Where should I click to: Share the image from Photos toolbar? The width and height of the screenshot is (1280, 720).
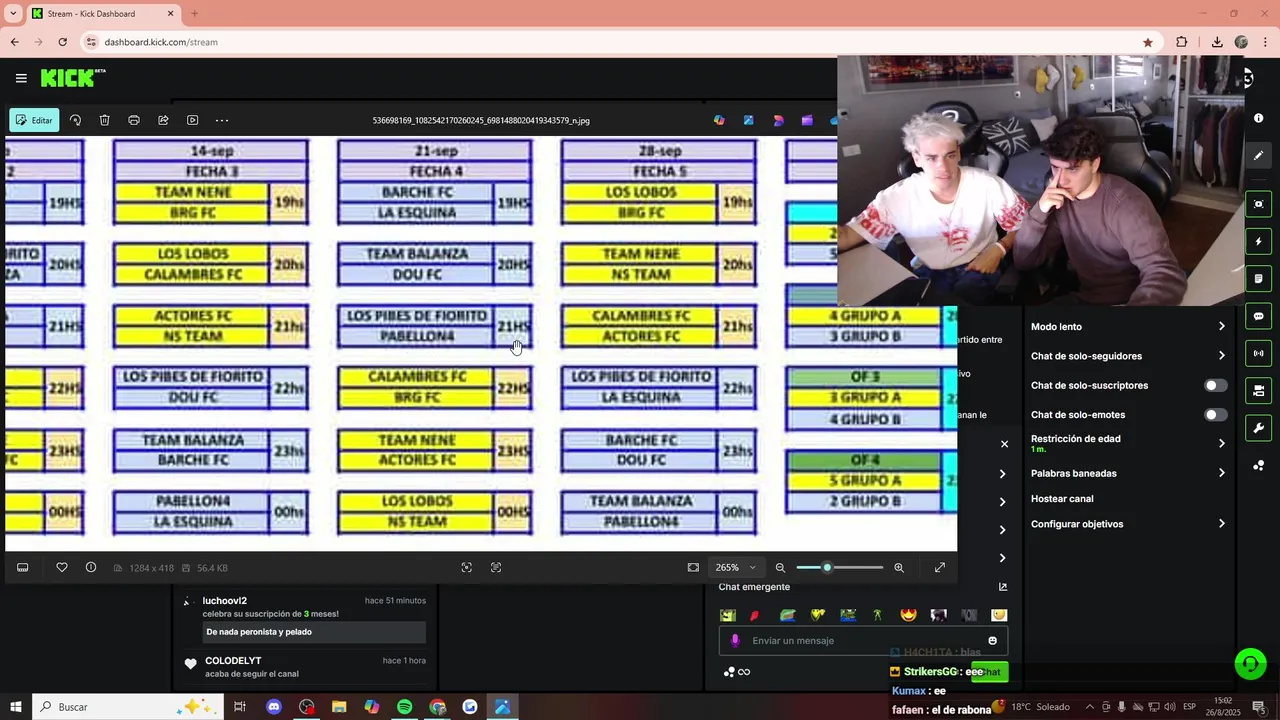pos(163,120)
